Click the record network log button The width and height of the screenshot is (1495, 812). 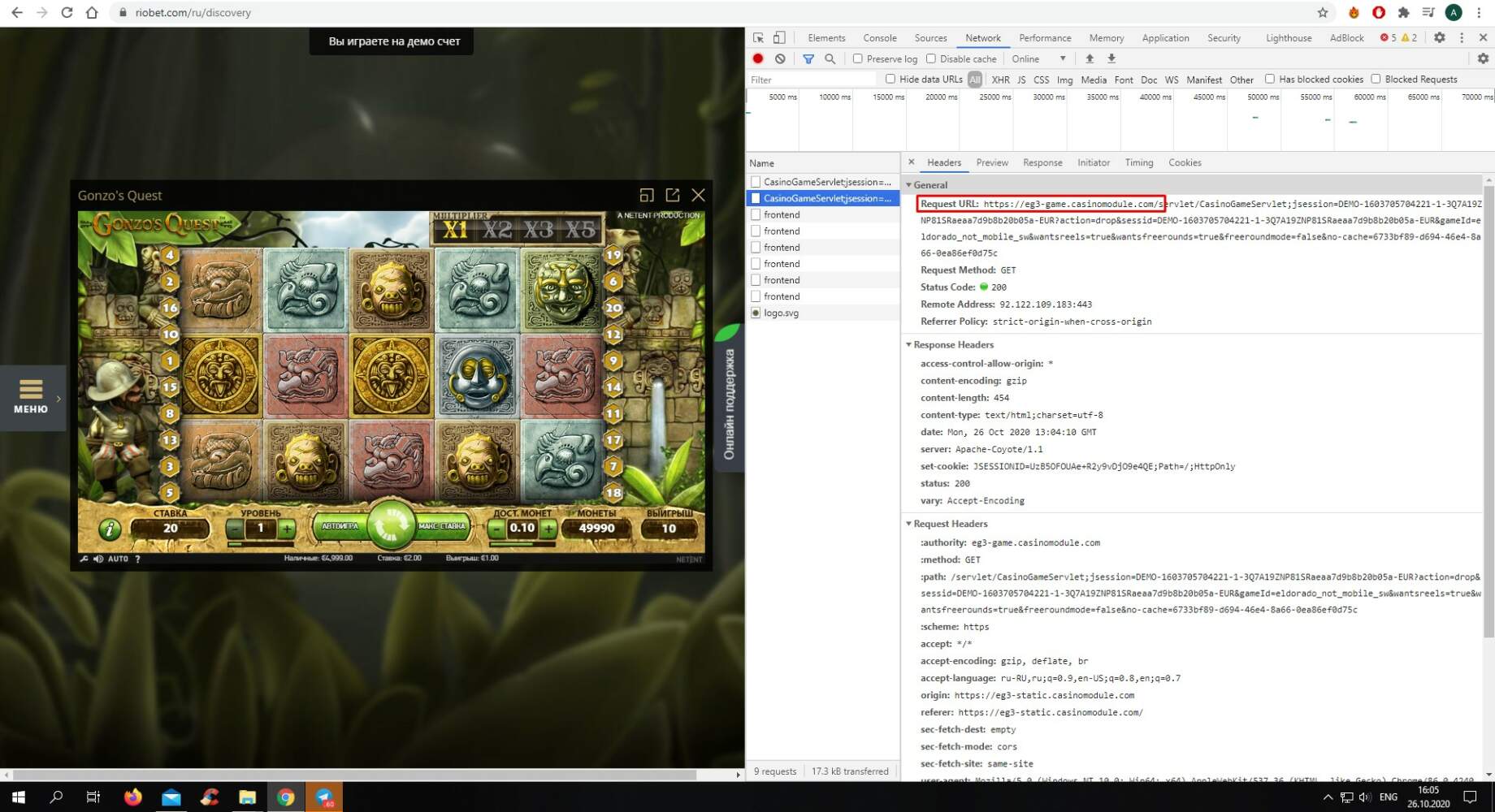(758, 58)
